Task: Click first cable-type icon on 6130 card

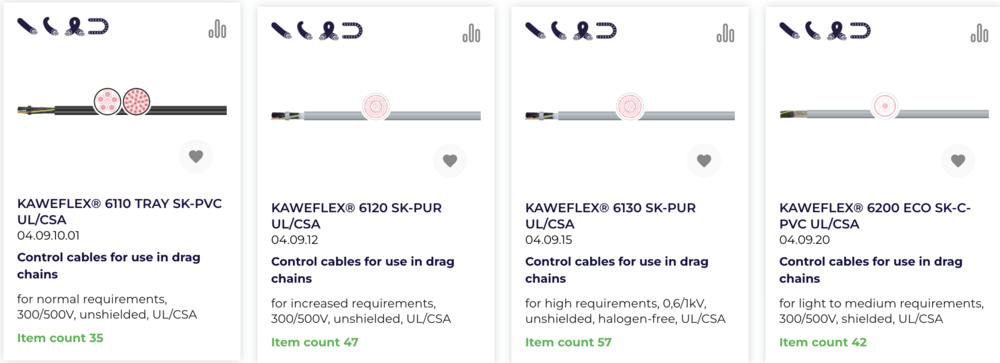Action: 535,31
